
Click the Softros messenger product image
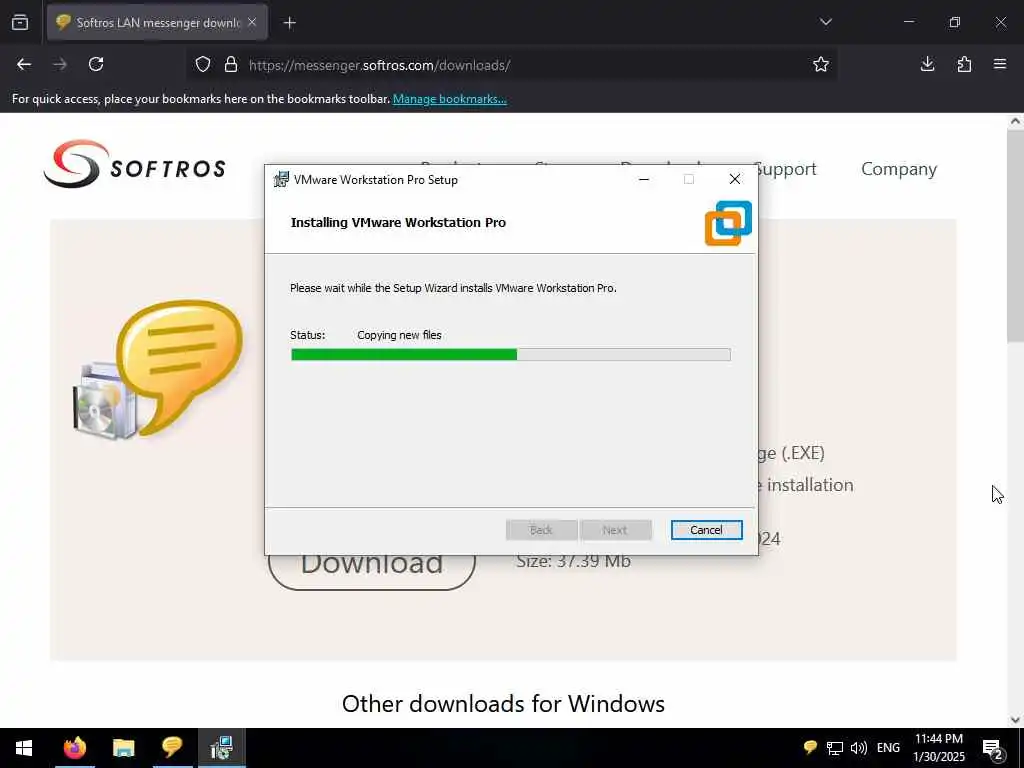tap(158, 370)
